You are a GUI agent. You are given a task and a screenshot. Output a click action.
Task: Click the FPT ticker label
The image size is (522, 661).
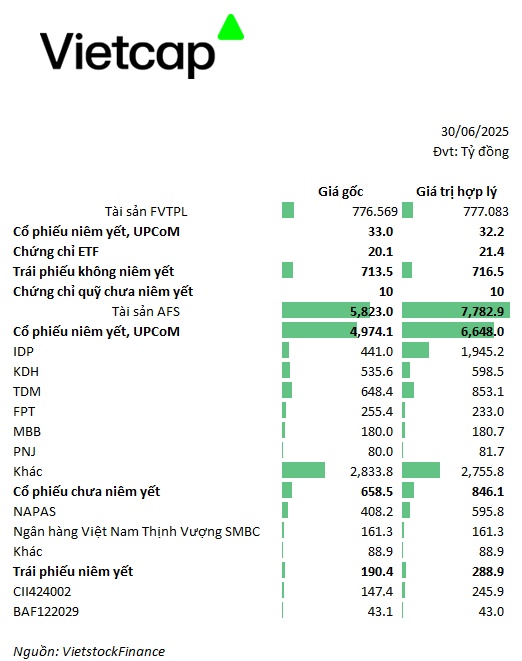click(24, 411)
